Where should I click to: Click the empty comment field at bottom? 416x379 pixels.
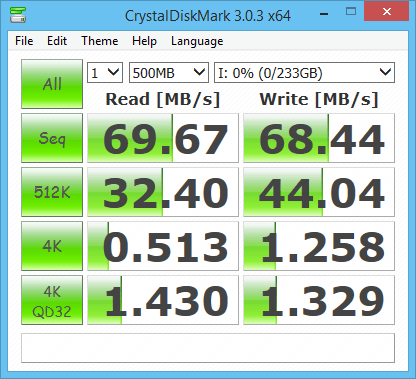tap(208, 348)
